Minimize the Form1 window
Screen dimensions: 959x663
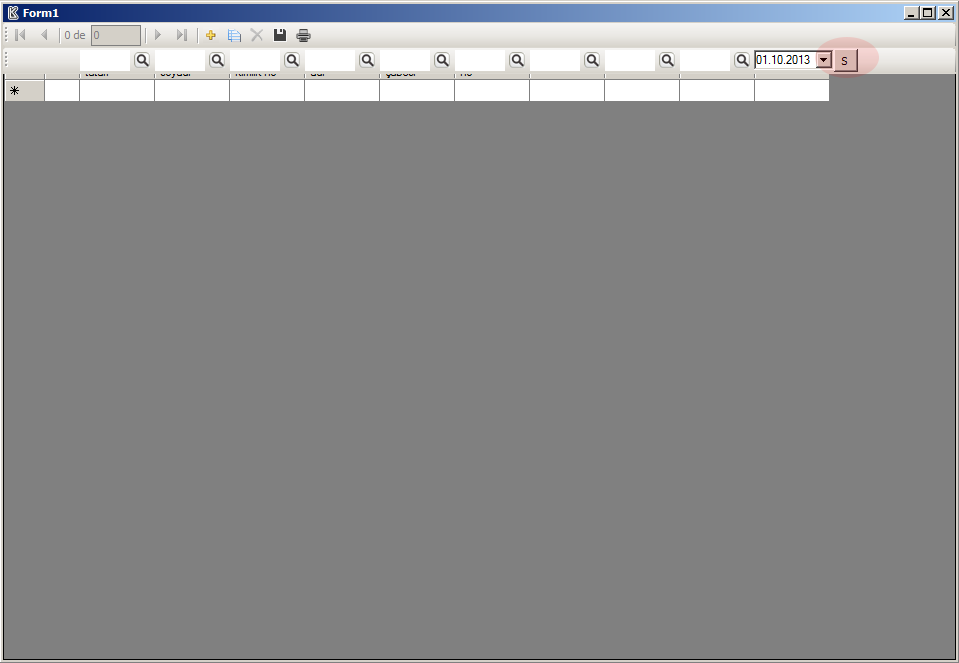(x=911, y=13)
